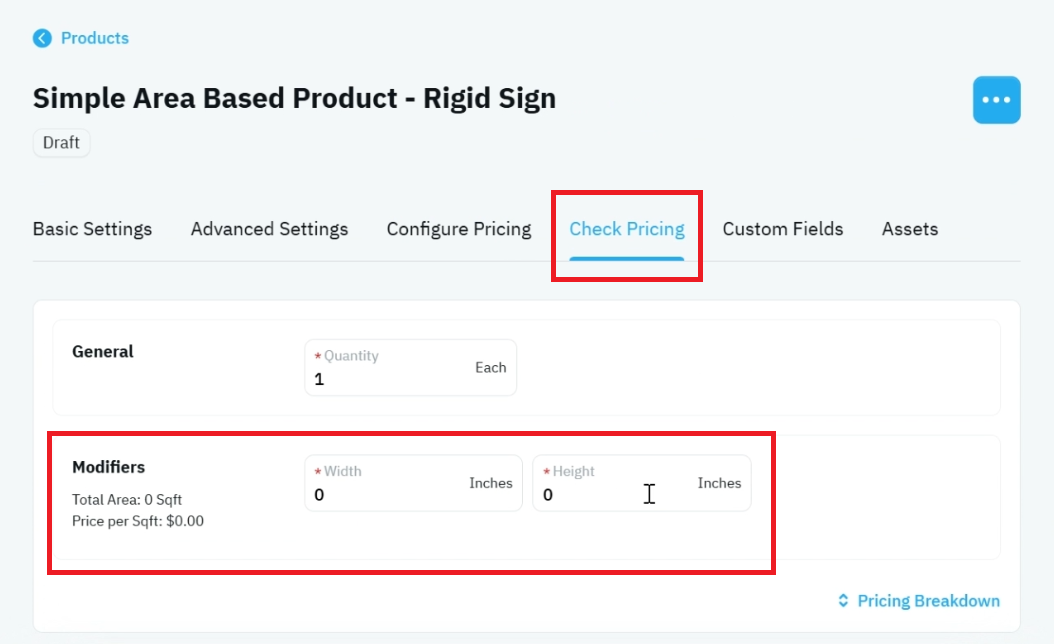Click the Inches unit beside Height
This screenshot has height=644, width=1054.
click(x=719, y=483)
